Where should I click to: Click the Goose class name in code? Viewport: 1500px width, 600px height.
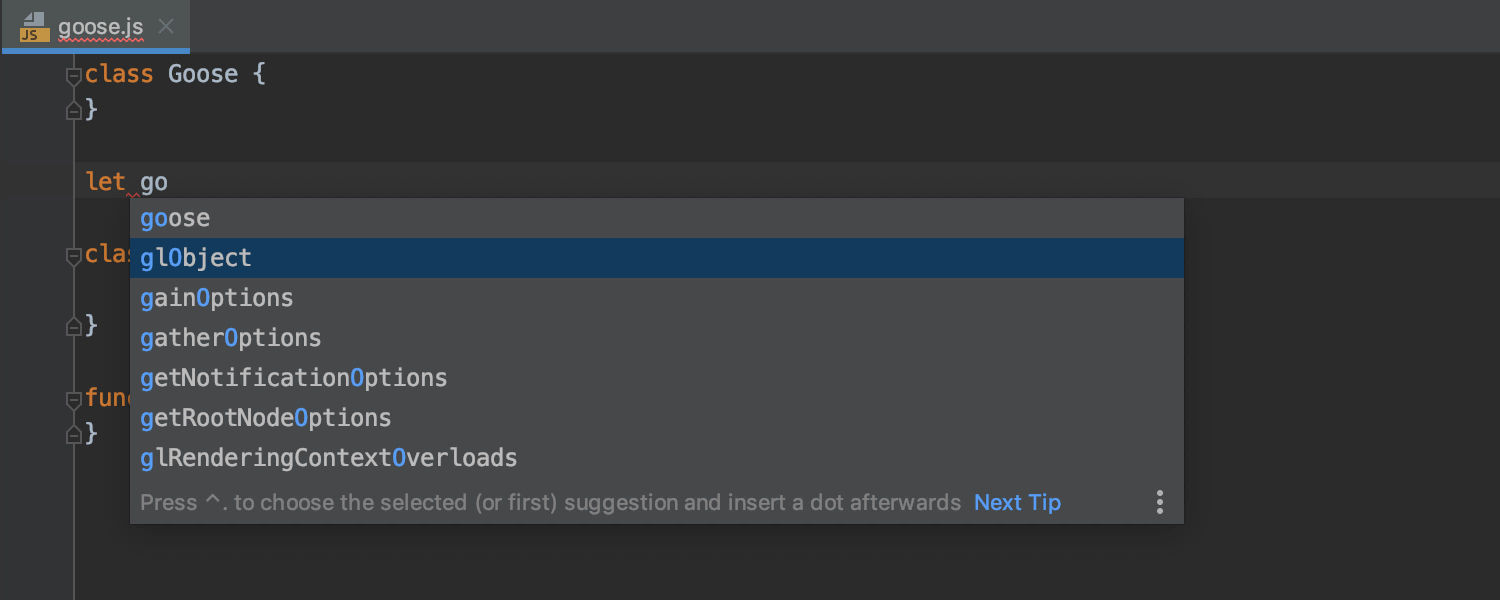(203, 74)
